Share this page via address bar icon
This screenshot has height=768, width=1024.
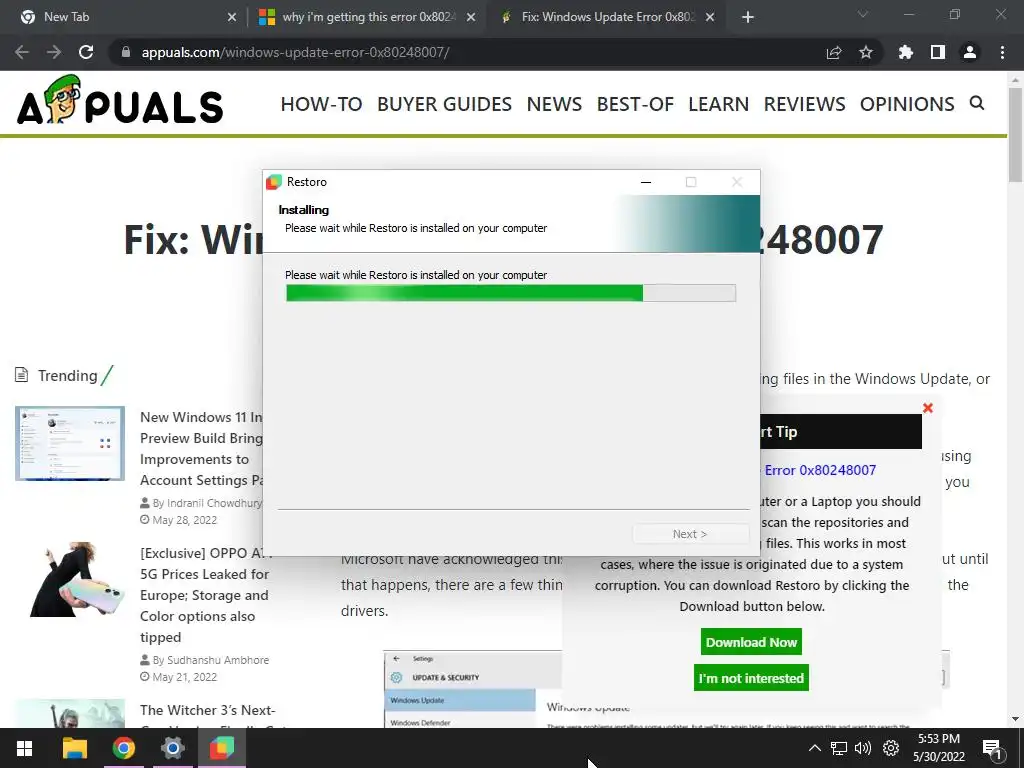click(x=834, y=52)
